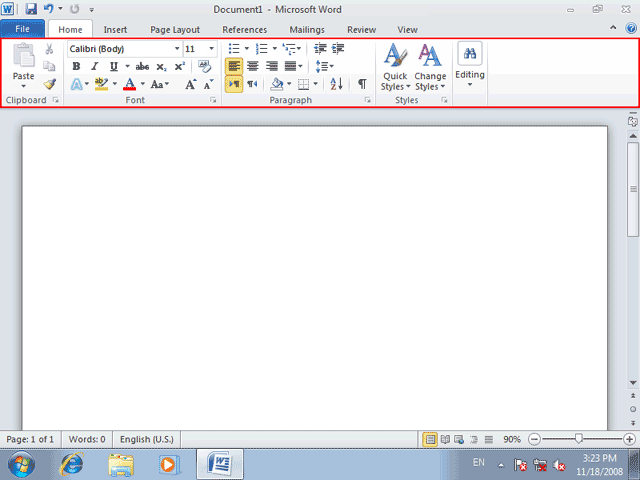
Task: Switch to the Page Layout tab
Action: tap(175, 29)
